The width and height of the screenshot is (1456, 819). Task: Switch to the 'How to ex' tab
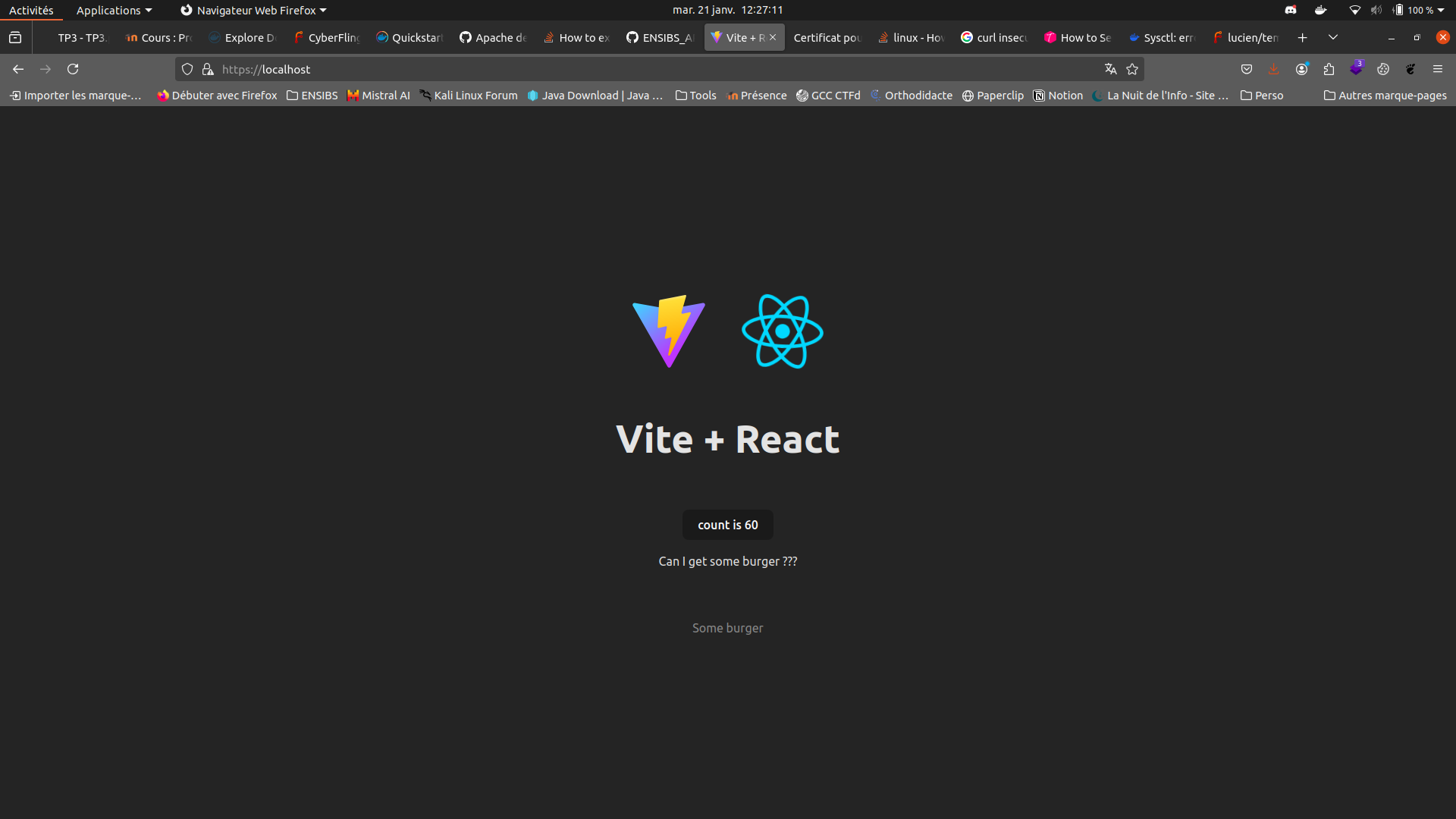coord(577,37)
